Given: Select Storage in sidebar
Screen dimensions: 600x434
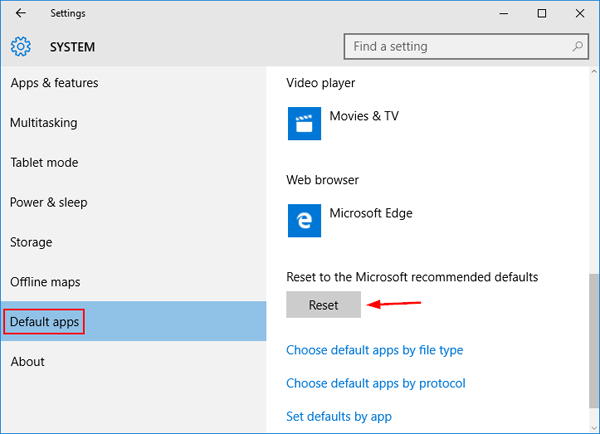Looking at the screenshot, I should [x=31, y=242].
